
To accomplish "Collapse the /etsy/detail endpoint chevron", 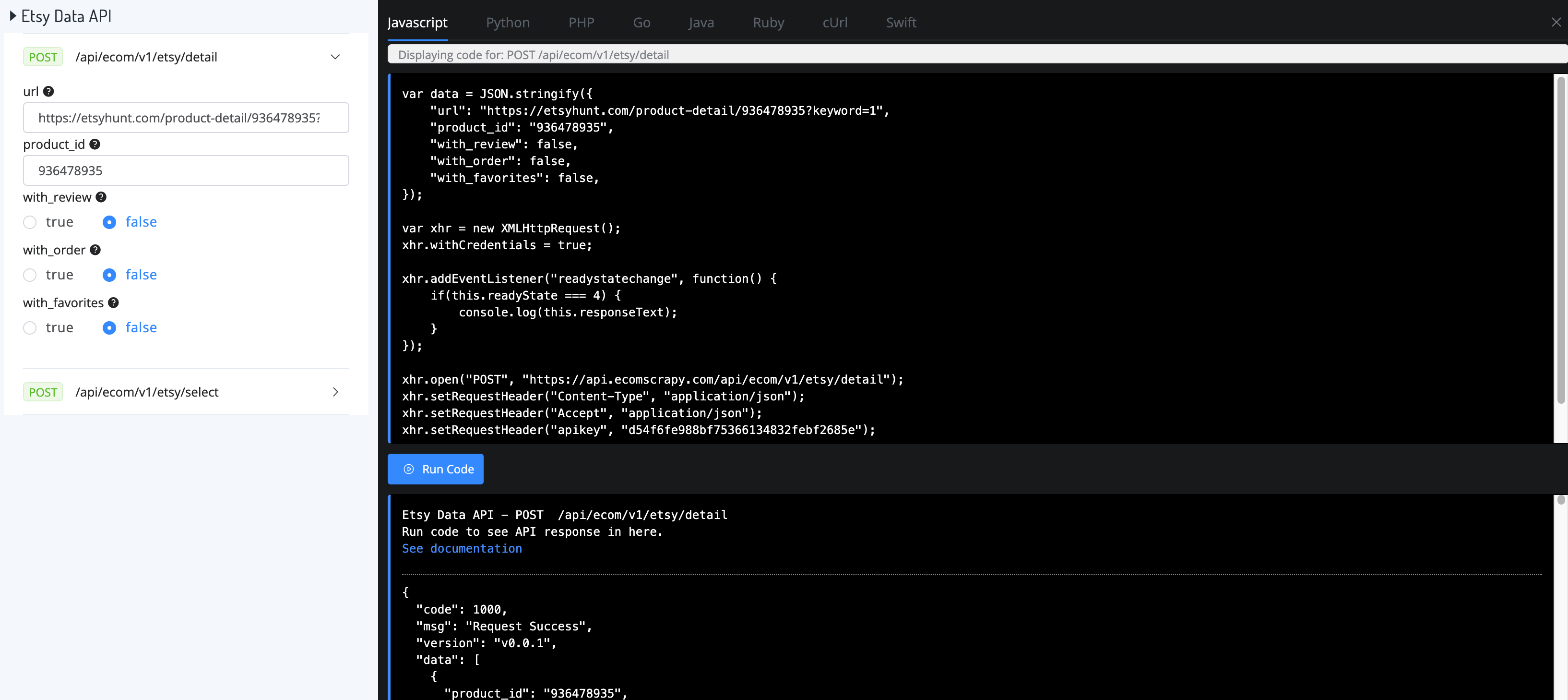I will 335,57.
